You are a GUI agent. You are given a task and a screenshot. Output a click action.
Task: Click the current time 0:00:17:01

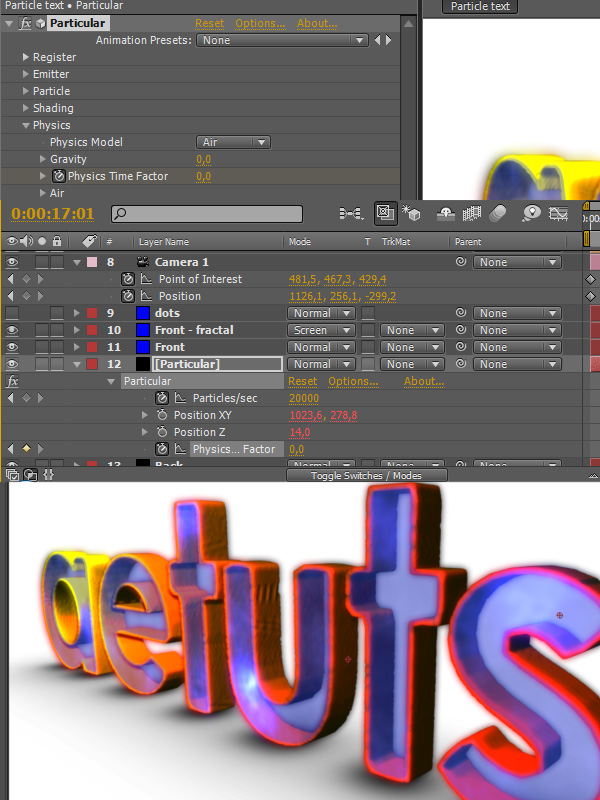pos(53,213)
